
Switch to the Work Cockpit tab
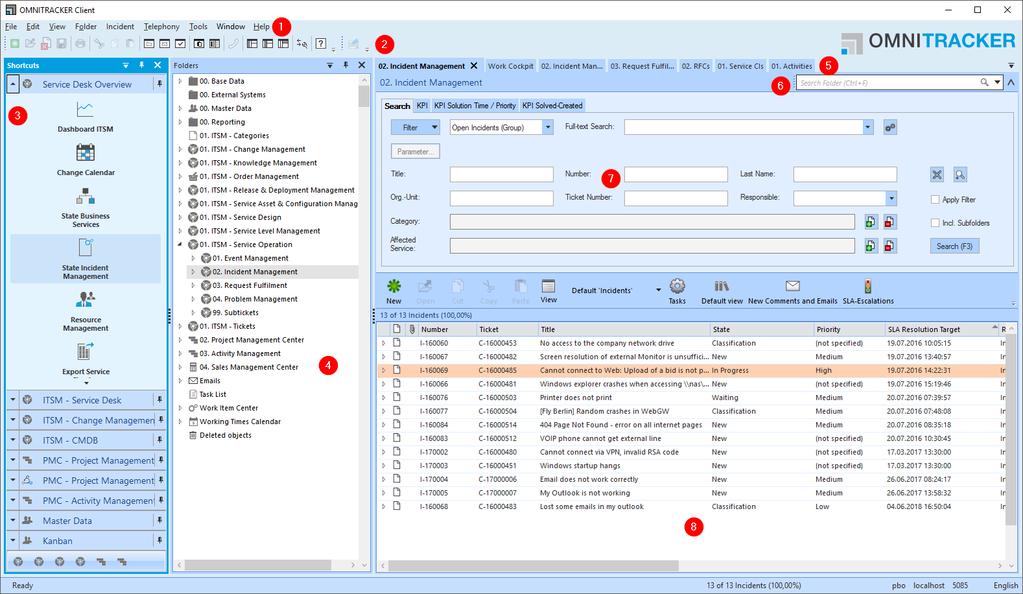[x=510, y=66]
